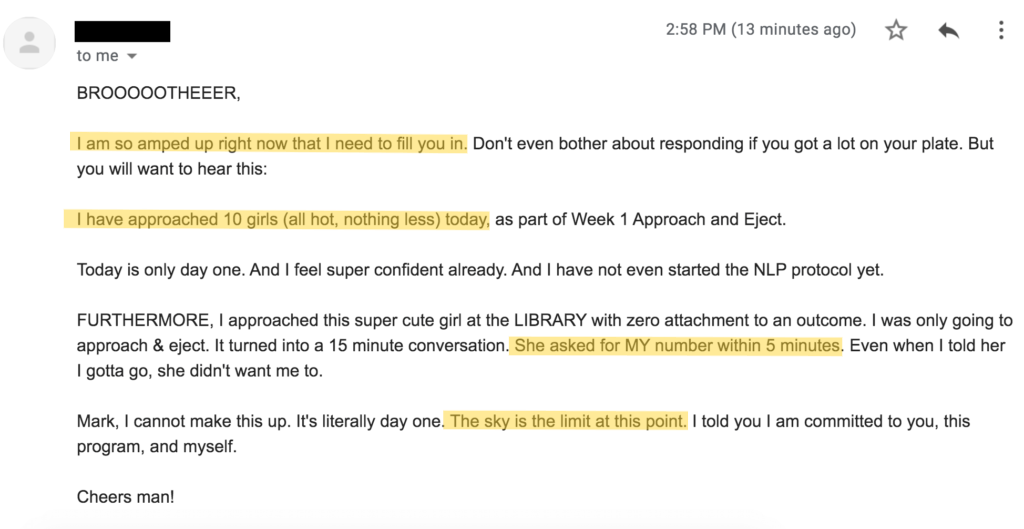Viewport: 1024px width, 529px height.
Task: Star this email message
Action: [896, 31]
